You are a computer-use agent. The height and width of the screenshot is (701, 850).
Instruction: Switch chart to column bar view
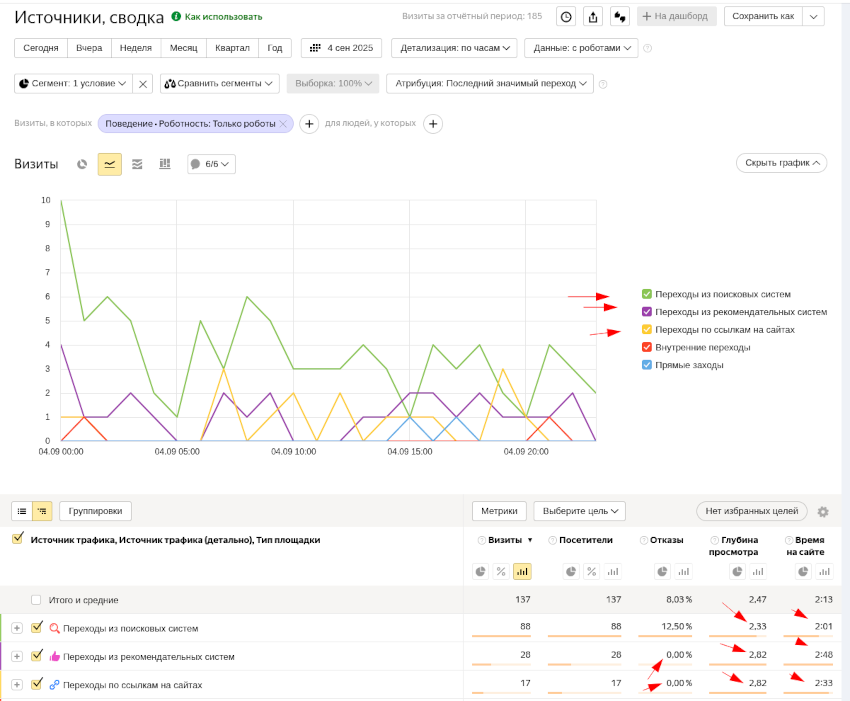click(165, 164)
